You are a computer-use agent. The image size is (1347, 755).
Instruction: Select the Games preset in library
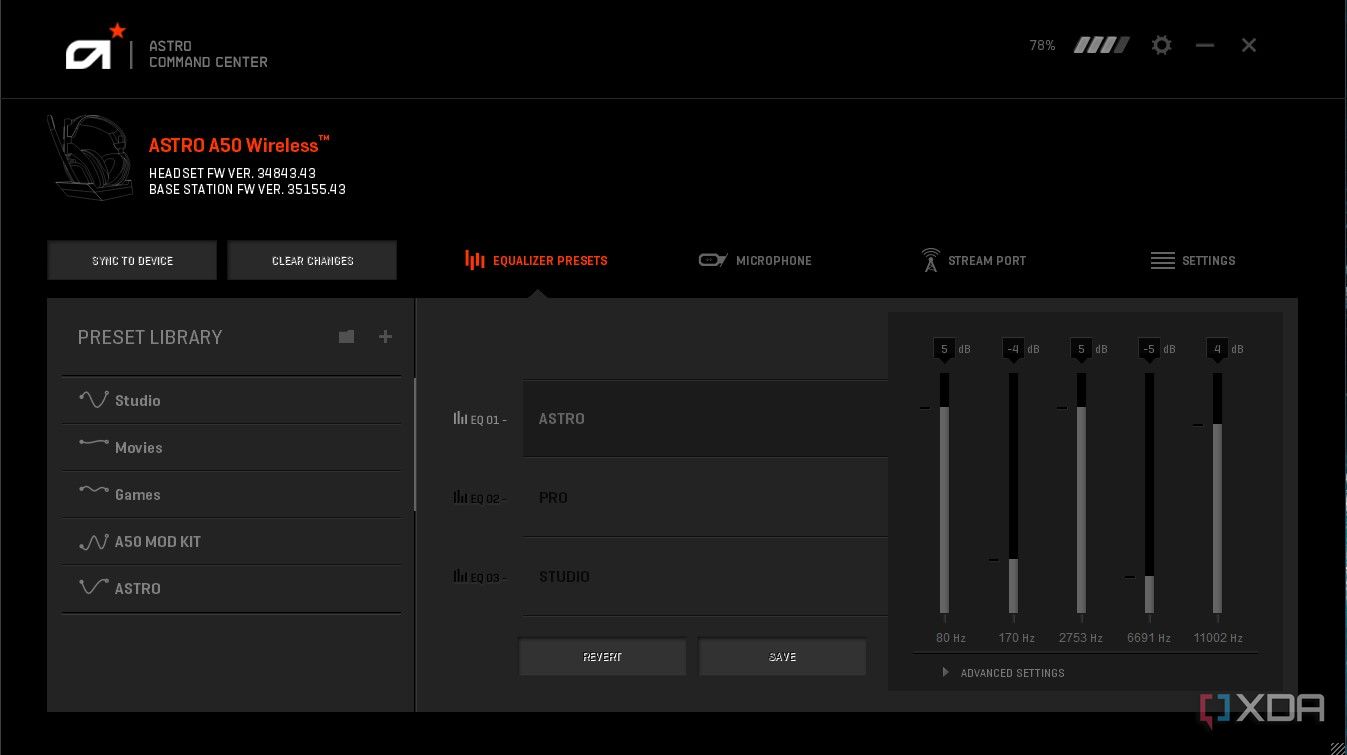coord(231,494)
